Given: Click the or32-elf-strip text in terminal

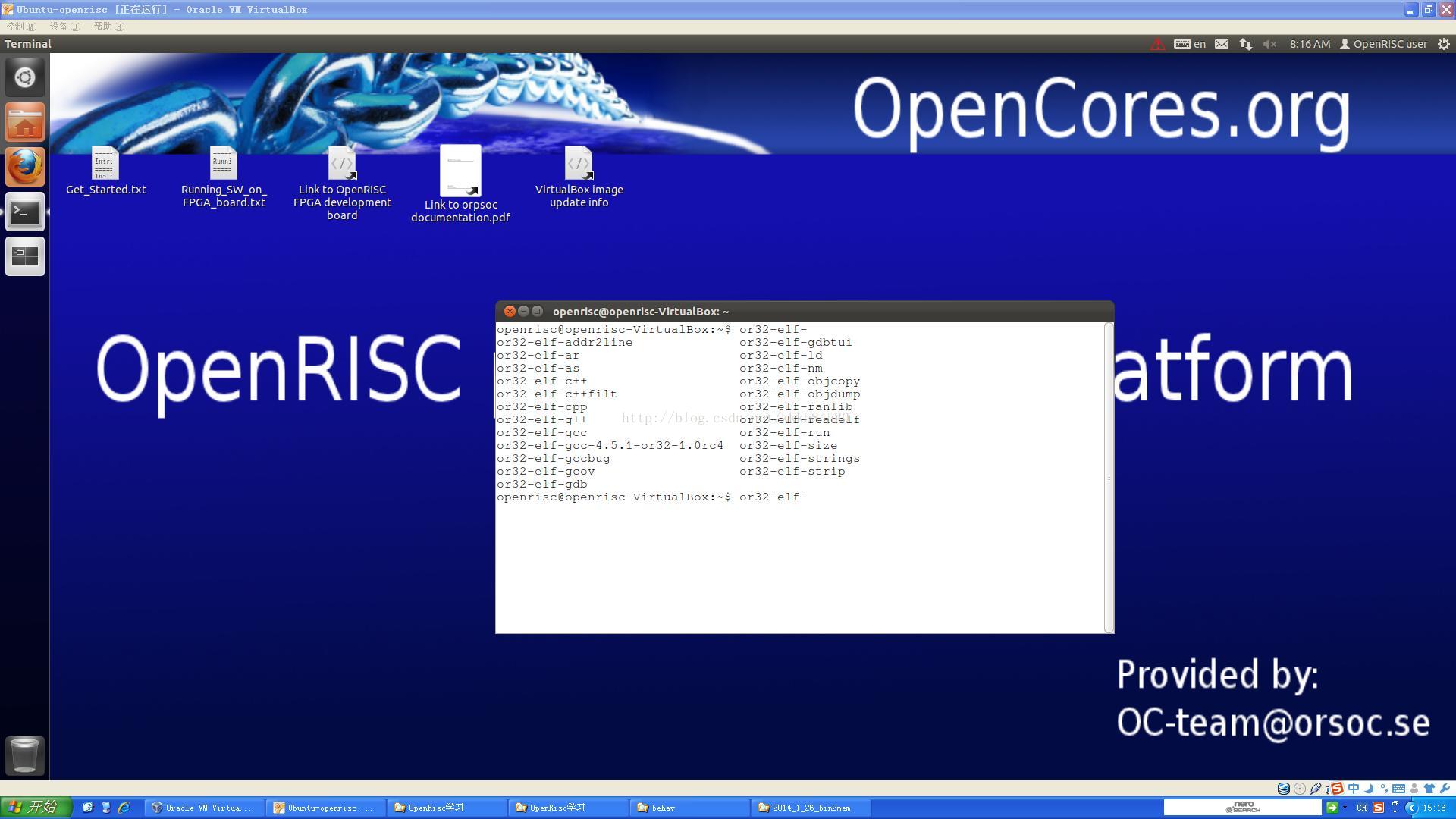Looking at the screenshot, I should pyautogui.click(x=792, y=472).
